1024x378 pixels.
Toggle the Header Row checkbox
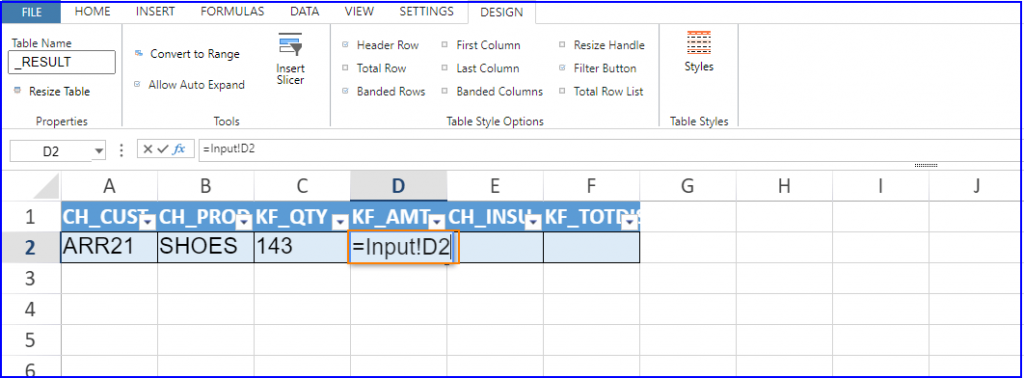[345, 45]
